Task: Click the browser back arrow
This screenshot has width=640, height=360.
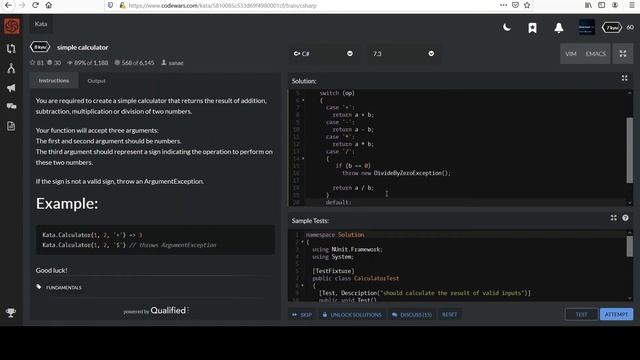Action: pyautogui.click(x=8, y=5)
